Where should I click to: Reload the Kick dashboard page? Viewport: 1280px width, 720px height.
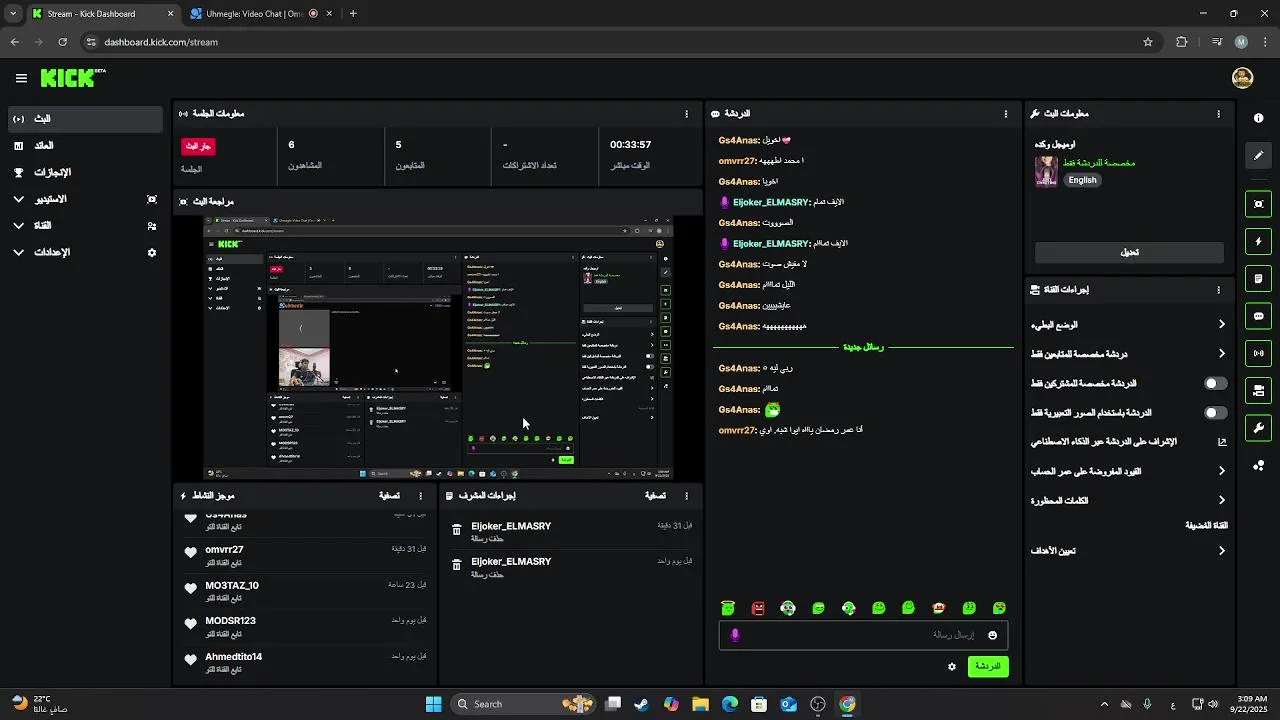(62, 42)
